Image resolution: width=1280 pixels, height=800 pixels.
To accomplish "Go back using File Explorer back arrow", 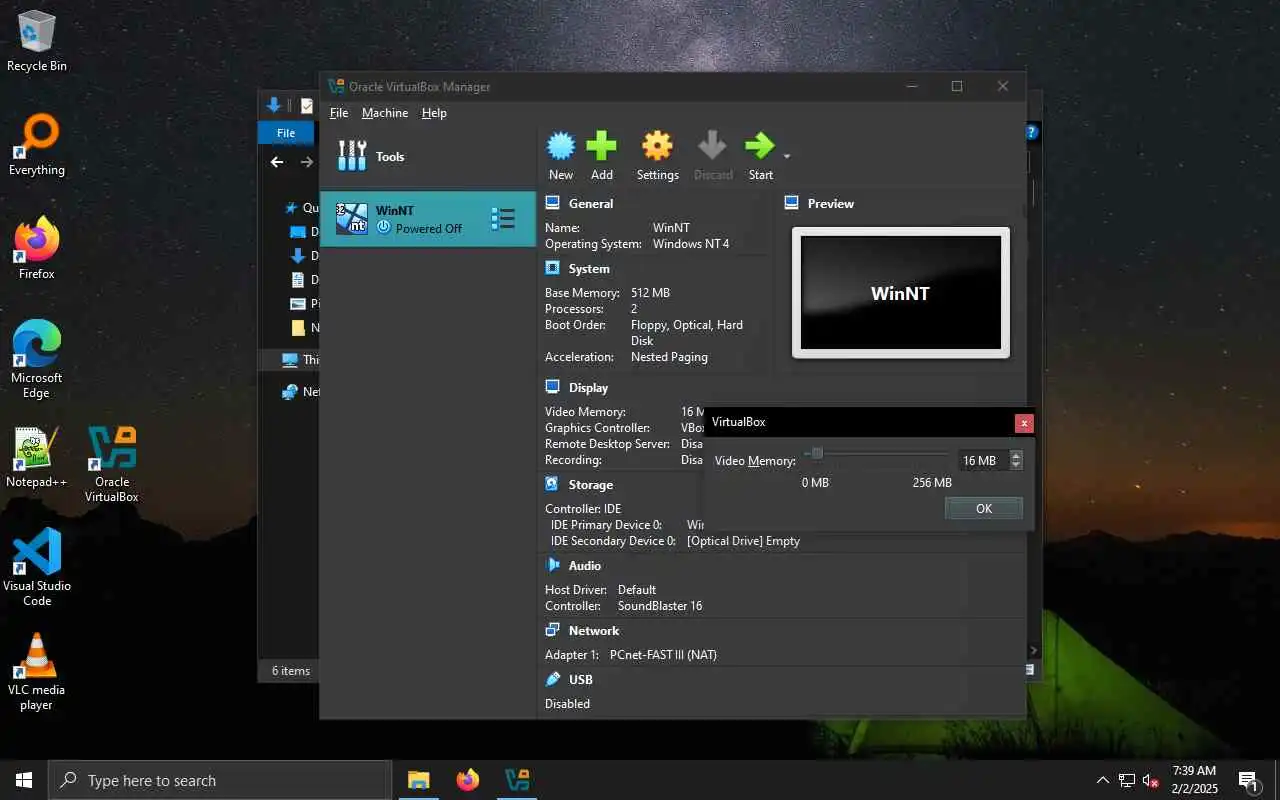I will pos(277,162).
